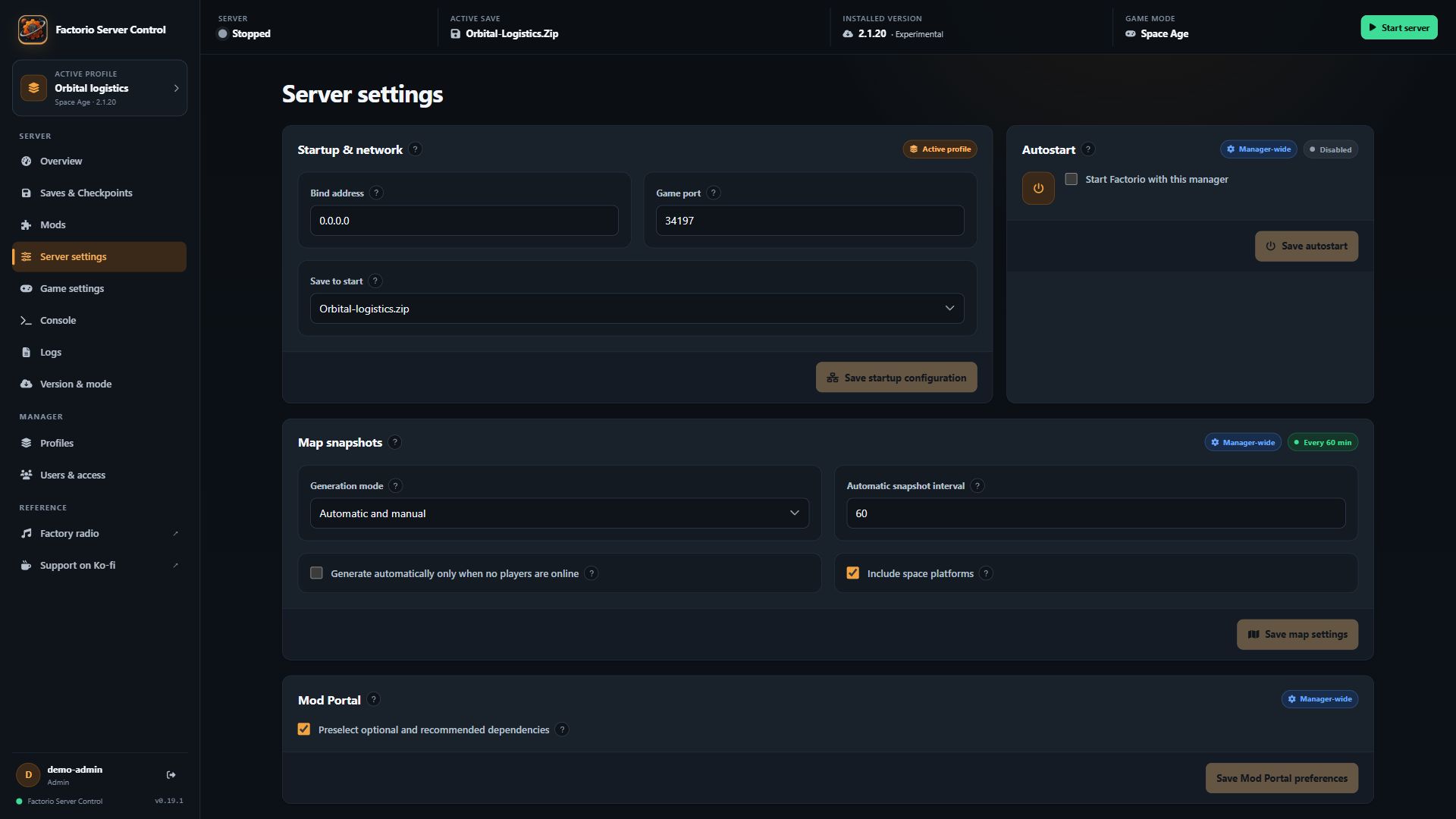
Task: Click help icon beside Save to start
Action: coord(375,281)
